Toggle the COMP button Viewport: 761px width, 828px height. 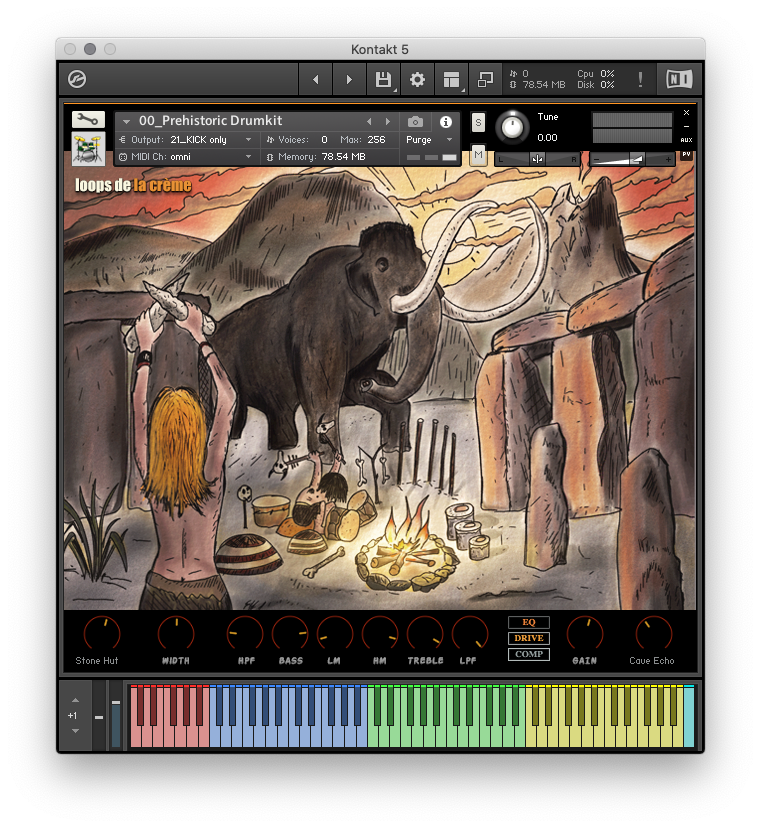(529, 654)
